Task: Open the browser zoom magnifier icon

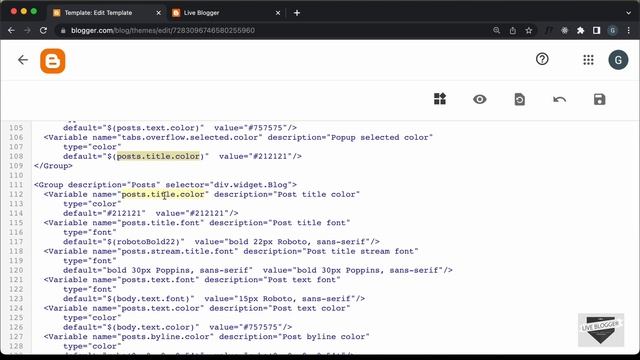Action: point(496,30)
